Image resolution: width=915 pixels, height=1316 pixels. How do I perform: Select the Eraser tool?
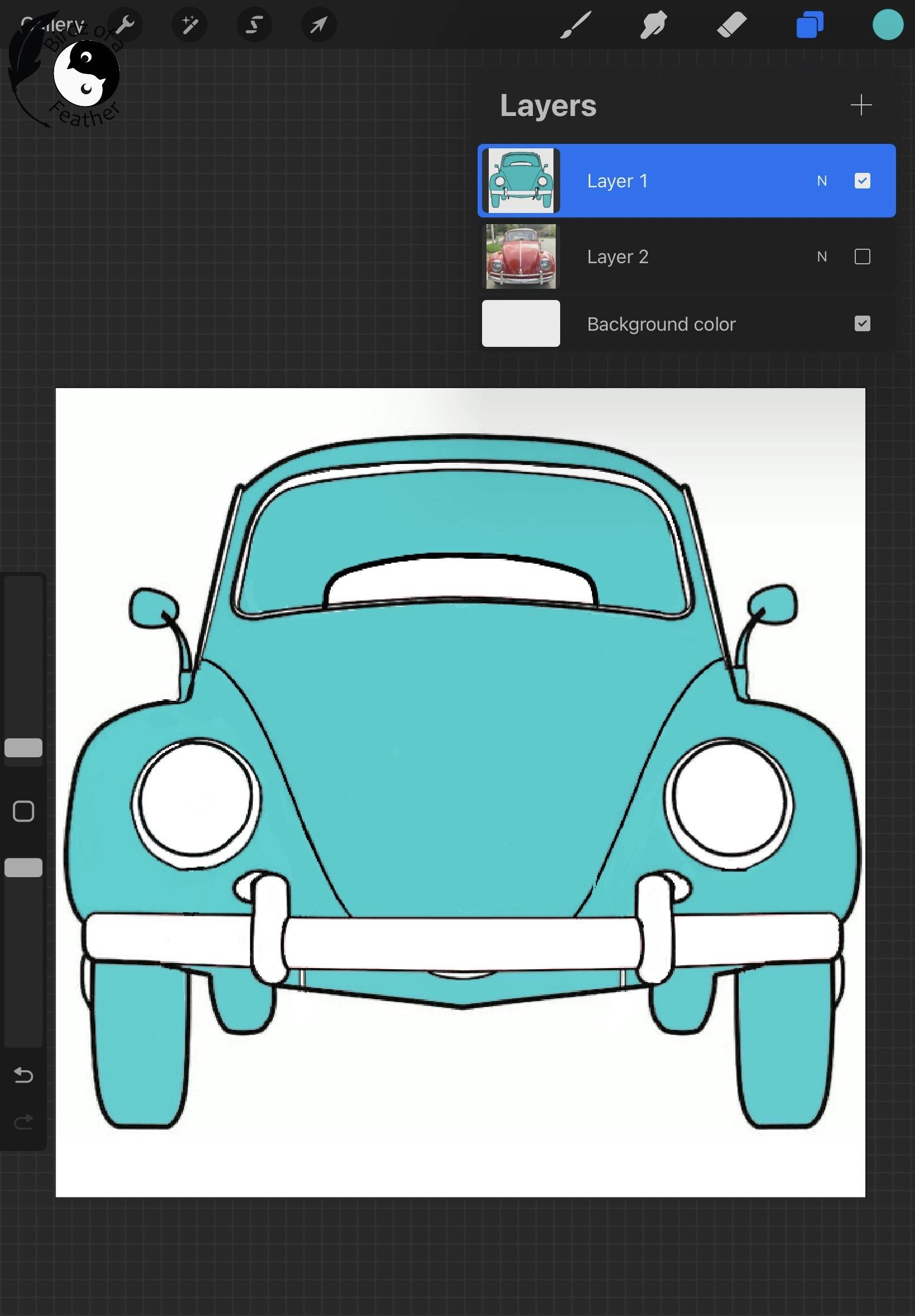tap(731, 25)
